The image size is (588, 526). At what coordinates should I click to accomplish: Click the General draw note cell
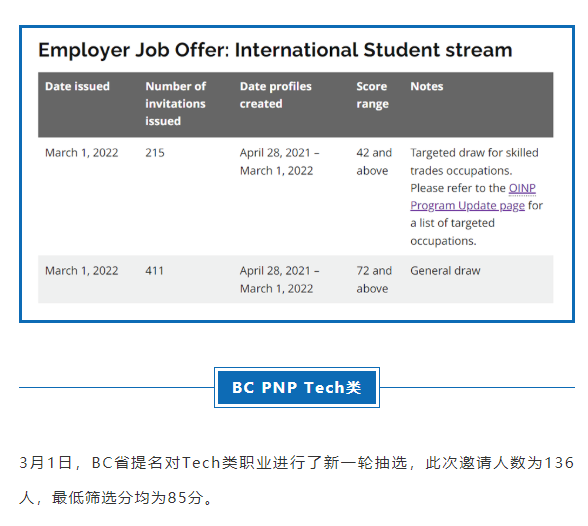coord(445,270)
